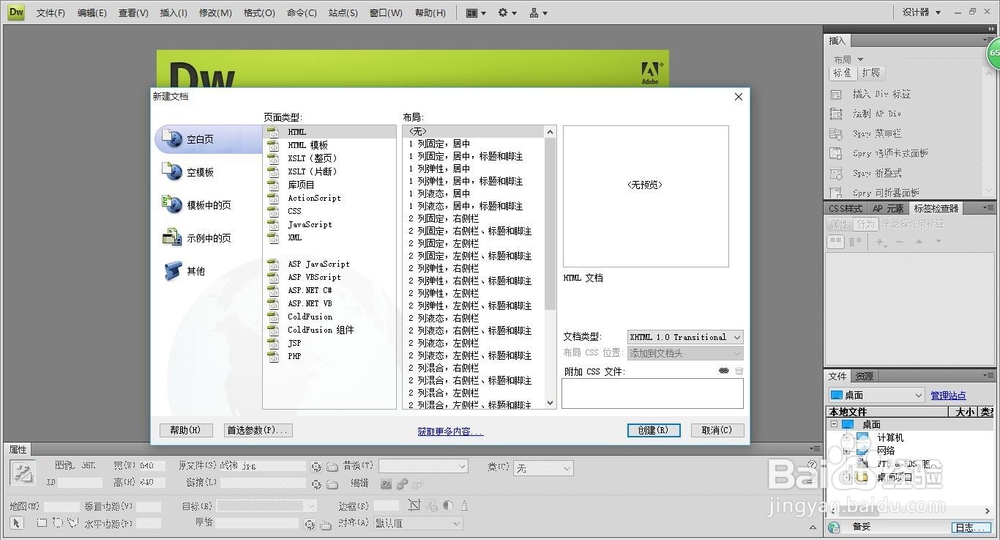Click the scroll down arrow in layout list
The height and width of the screenshot is (540, 1000).
point(550,403)
